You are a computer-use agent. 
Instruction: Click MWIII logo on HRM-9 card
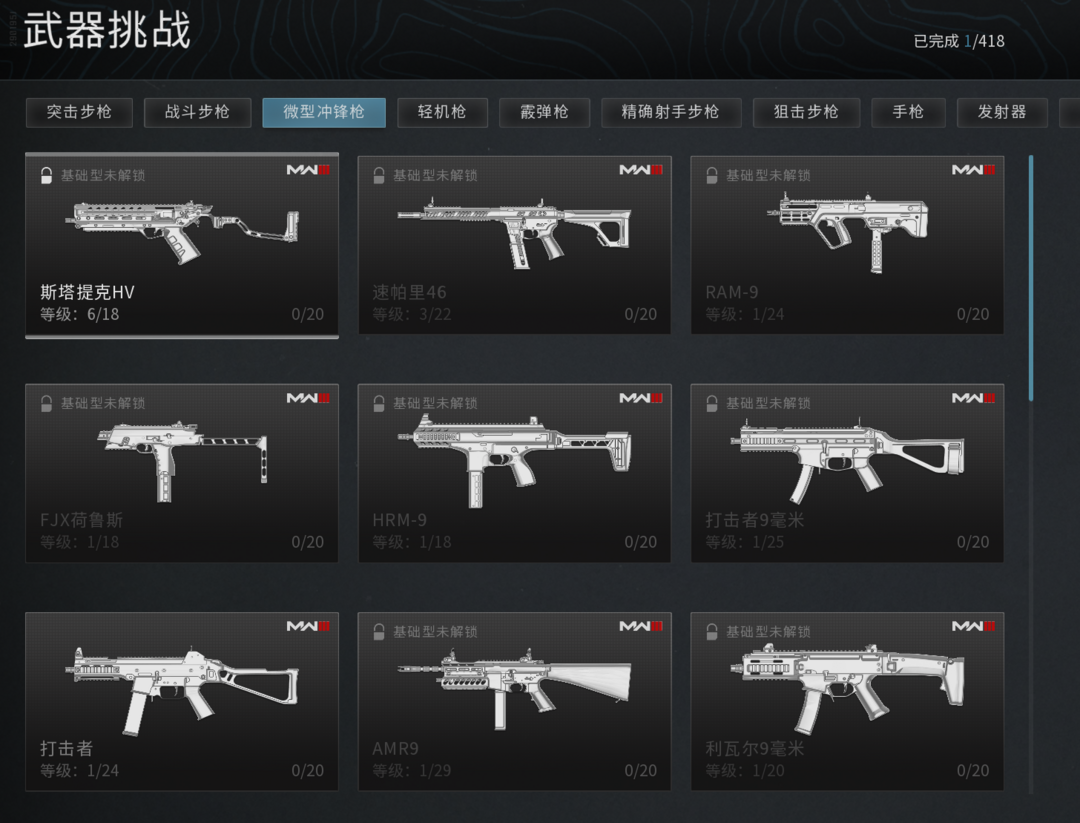tap(641, 397)
